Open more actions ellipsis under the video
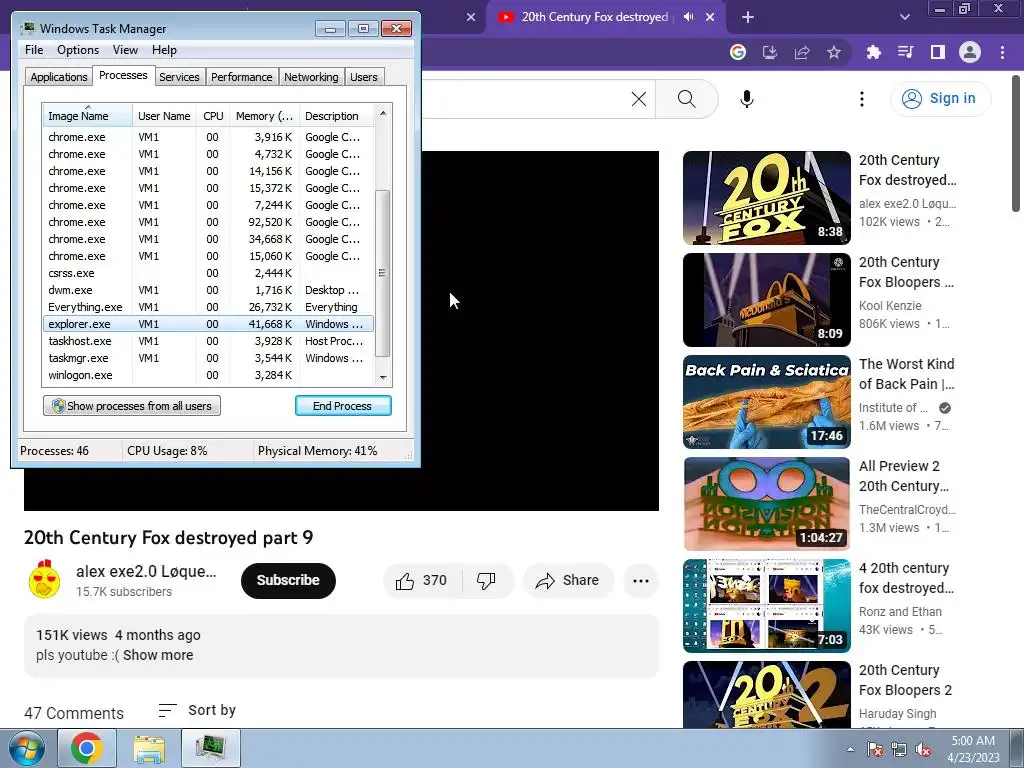 [x=641, y=581]
